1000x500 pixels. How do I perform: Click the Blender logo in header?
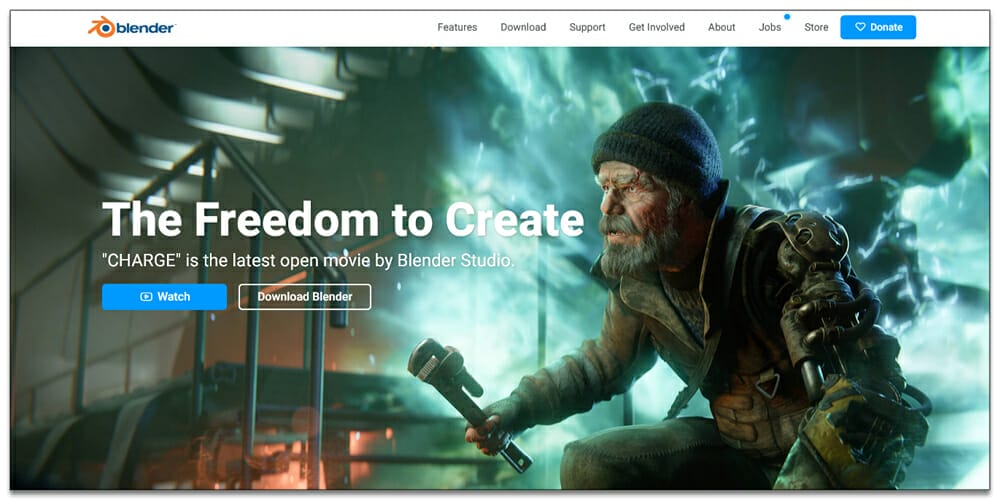(x=132, y=27)
